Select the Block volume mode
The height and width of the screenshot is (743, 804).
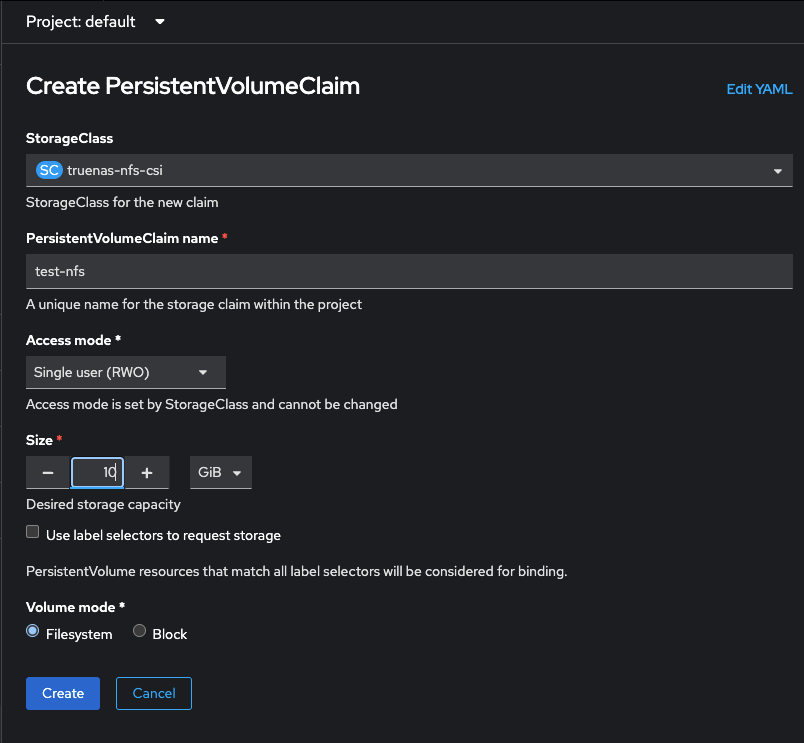[139, 631]
